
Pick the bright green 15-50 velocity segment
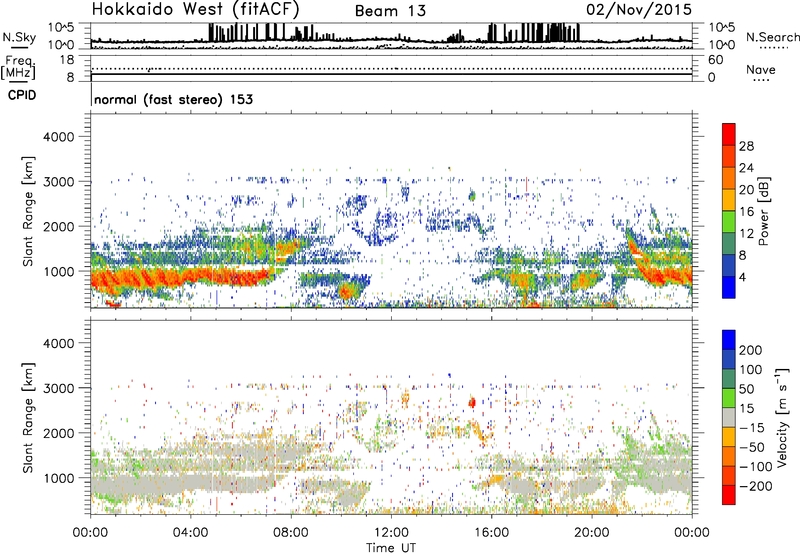coord(729,398)
